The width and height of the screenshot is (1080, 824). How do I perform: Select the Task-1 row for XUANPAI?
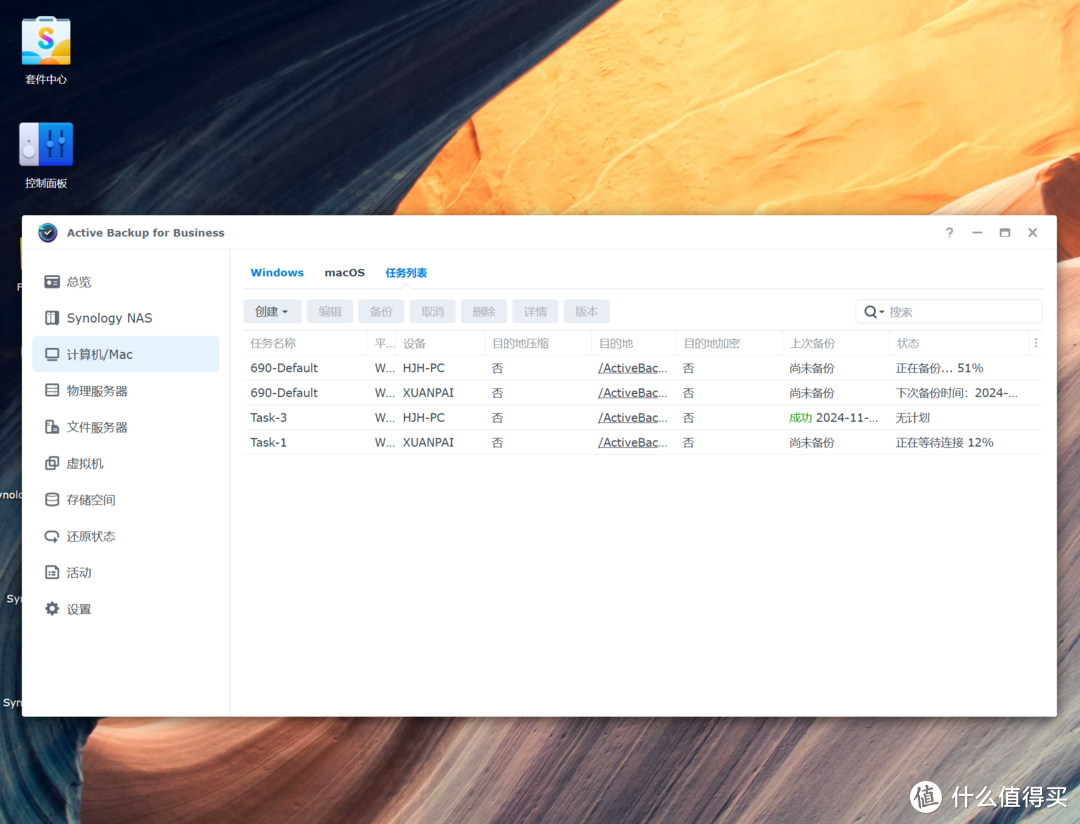[268, 443]
